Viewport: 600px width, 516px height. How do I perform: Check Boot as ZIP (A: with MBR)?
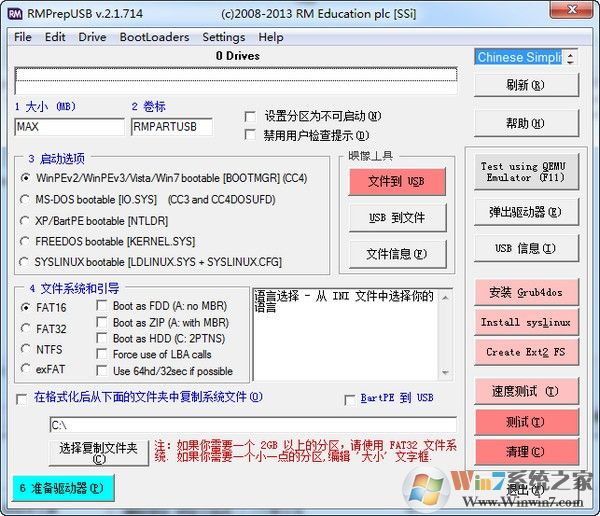[102, 322]
